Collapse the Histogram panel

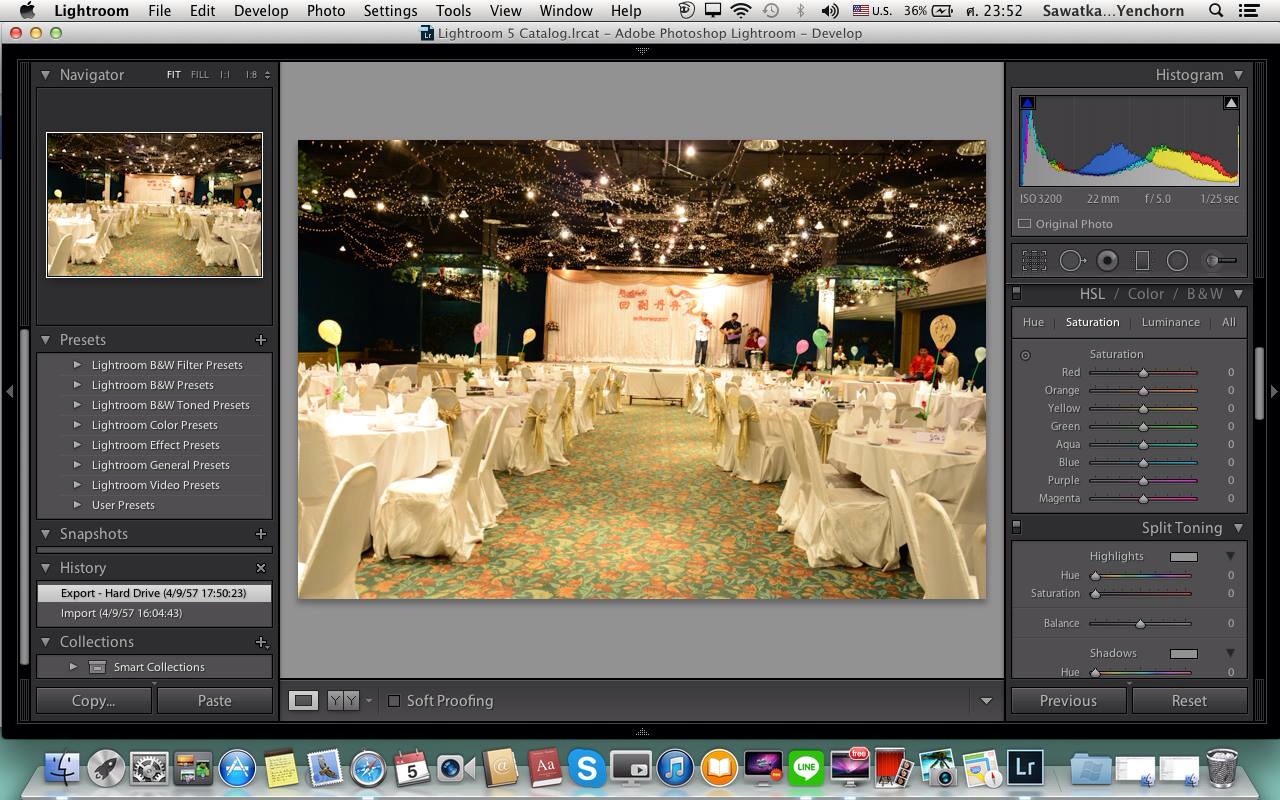(x=1238, y=75)
